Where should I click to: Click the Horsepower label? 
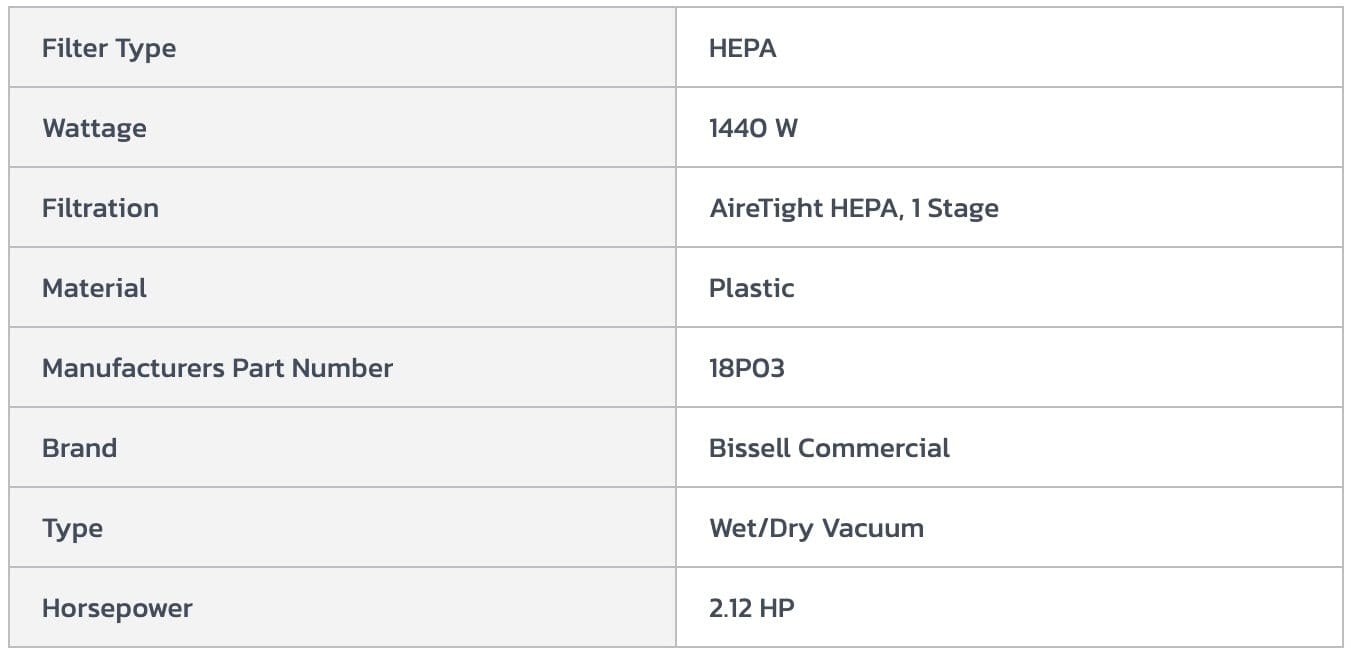117,608
